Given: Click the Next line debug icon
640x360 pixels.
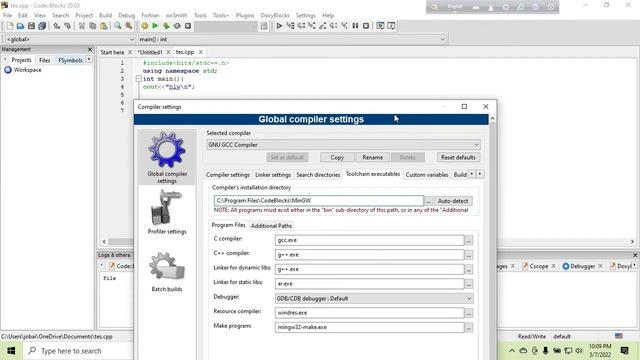Looking at the screenshot, I should click(x=301, y=26).
